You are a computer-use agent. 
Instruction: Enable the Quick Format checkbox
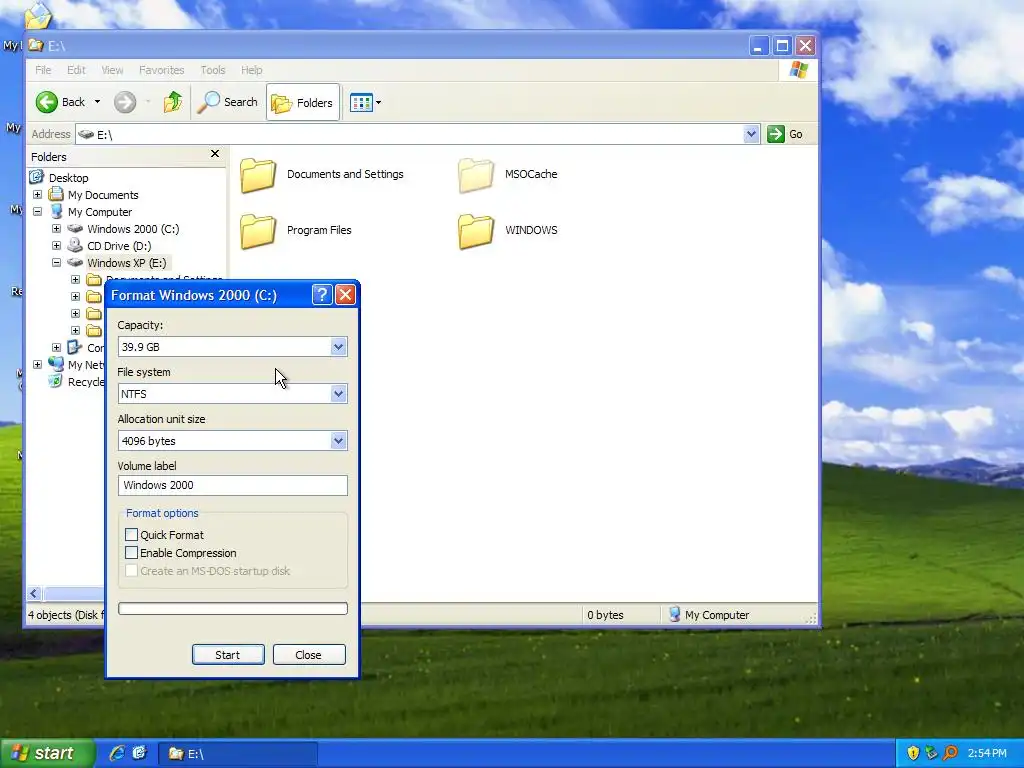pyautogui.click(x=131, y=535)
